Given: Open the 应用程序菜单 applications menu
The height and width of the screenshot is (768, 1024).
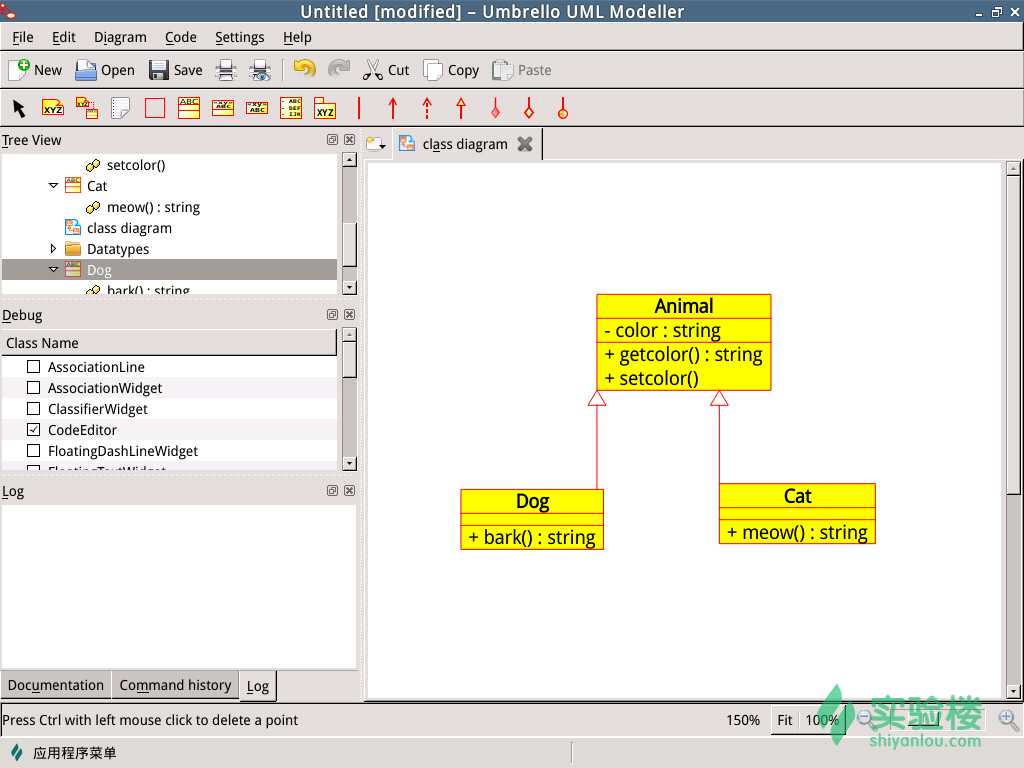Looking at the screenshot, I should pyautogui.click(x=64, y=753).
